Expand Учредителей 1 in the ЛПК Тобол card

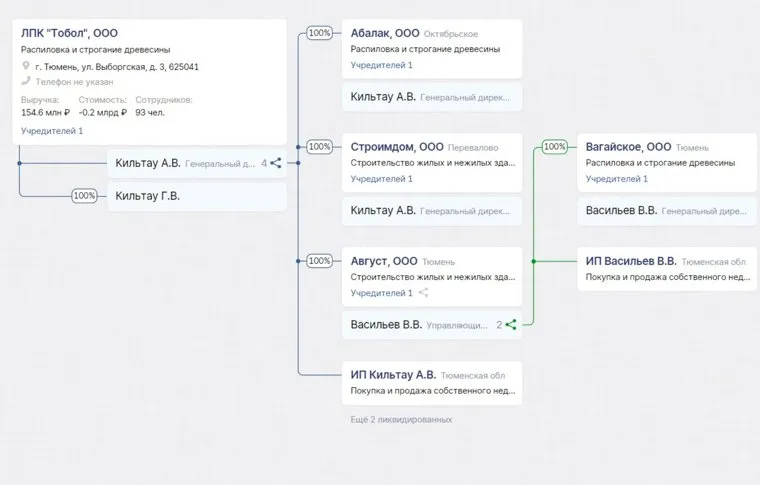[x=52, y=131]
